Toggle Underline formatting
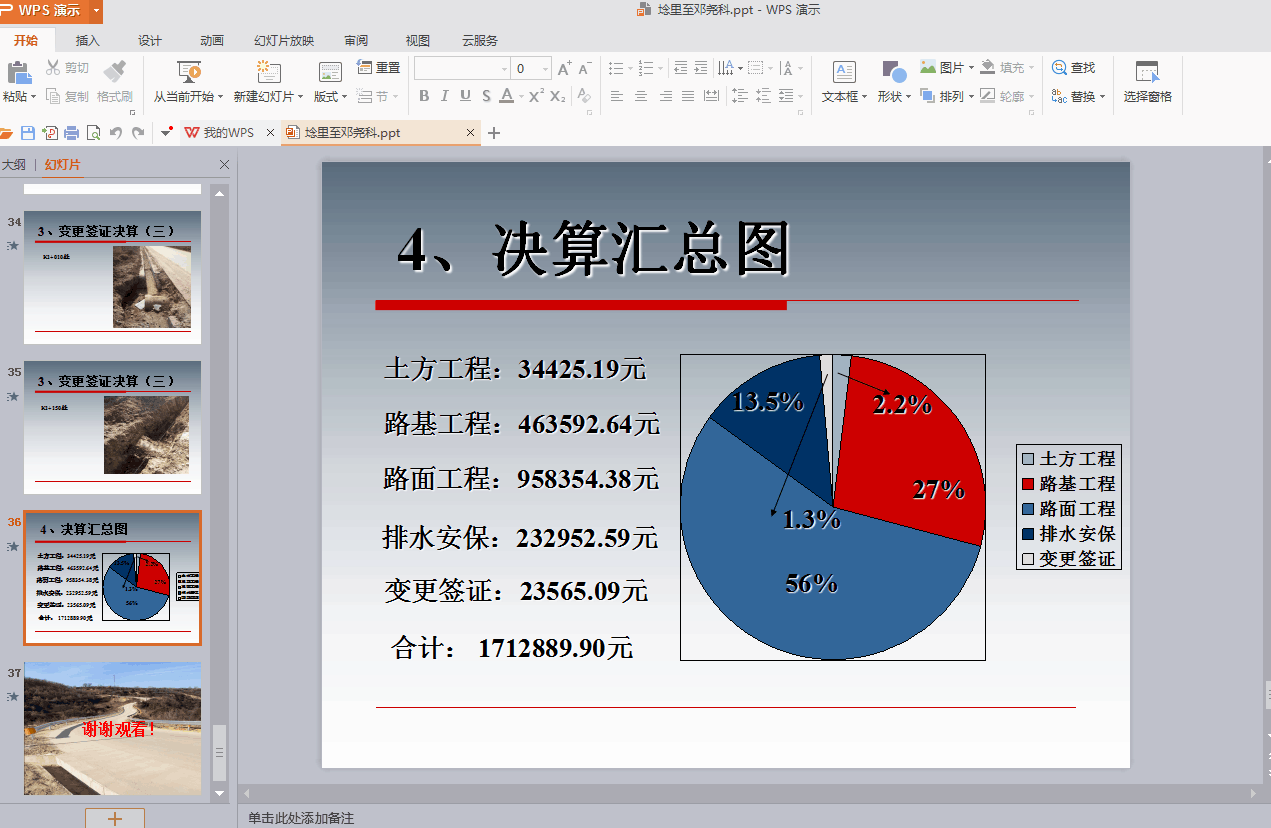1271x828 pixels. pyautogui.click(x=465, y=96)
